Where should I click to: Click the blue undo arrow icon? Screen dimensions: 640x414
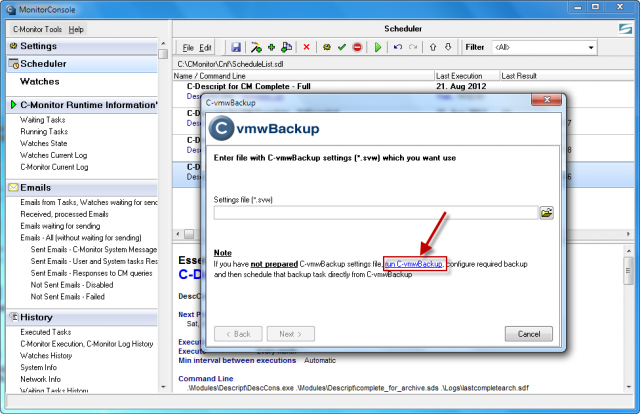pyautogui.click(x=398, y=47)
